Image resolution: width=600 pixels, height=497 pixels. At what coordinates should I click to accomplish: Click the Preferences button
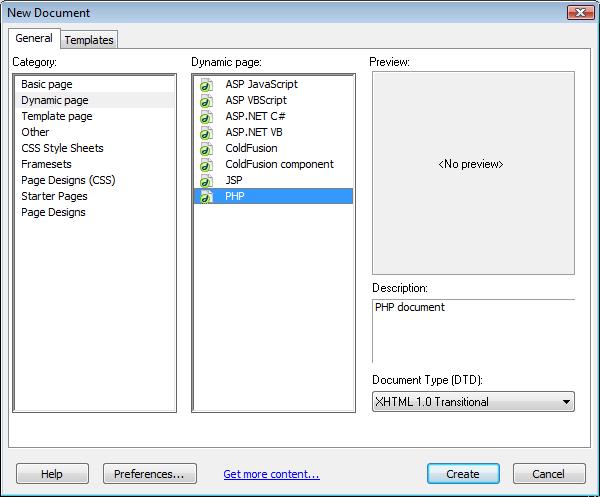pyautogui.click(x=149, y=474)
